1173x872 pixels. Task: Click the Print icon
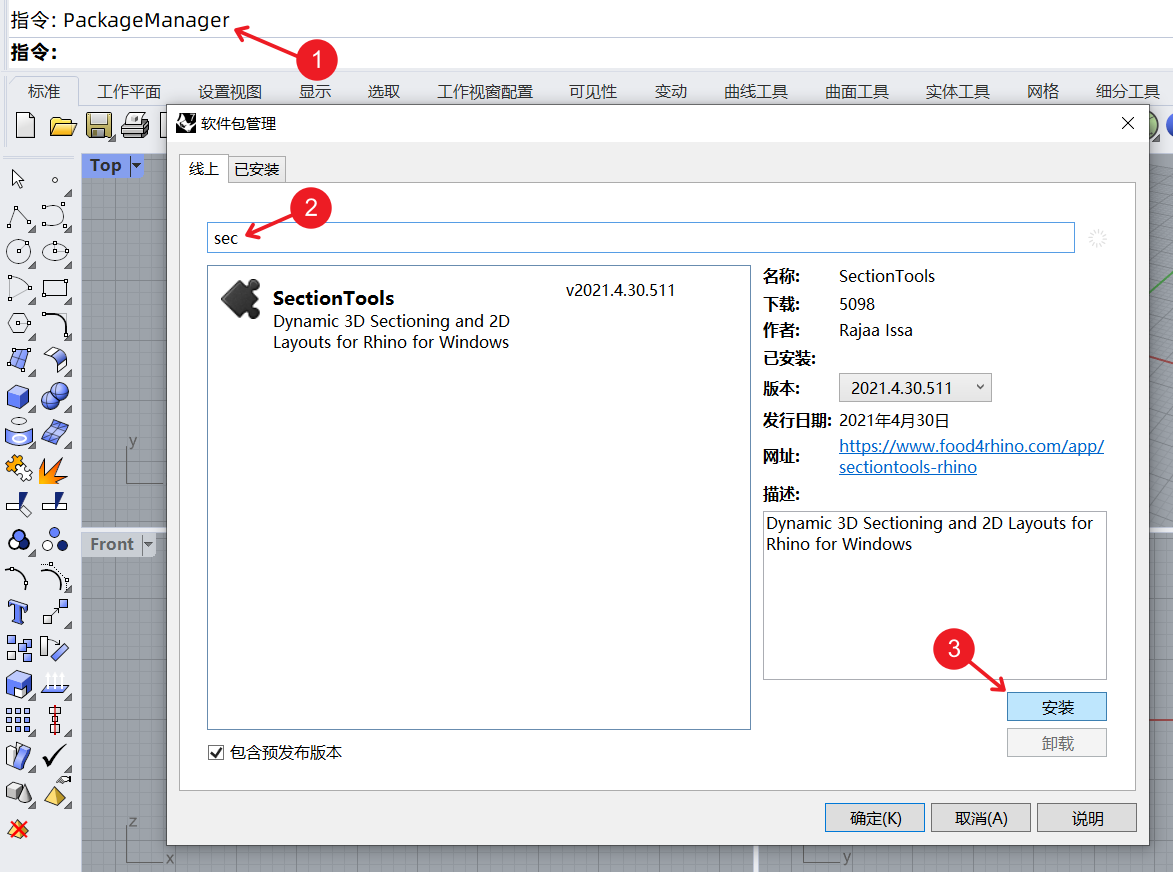click(133, 124)
